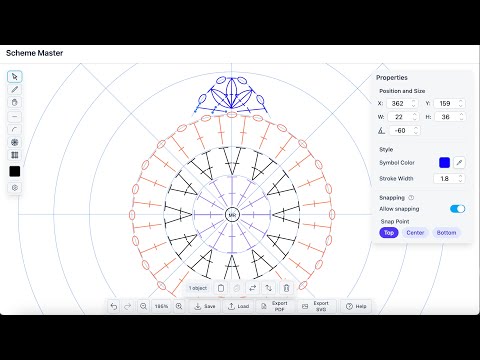Click the MR magic ring center symbol
The image size is (480, 360).
(x=232, y=215)
